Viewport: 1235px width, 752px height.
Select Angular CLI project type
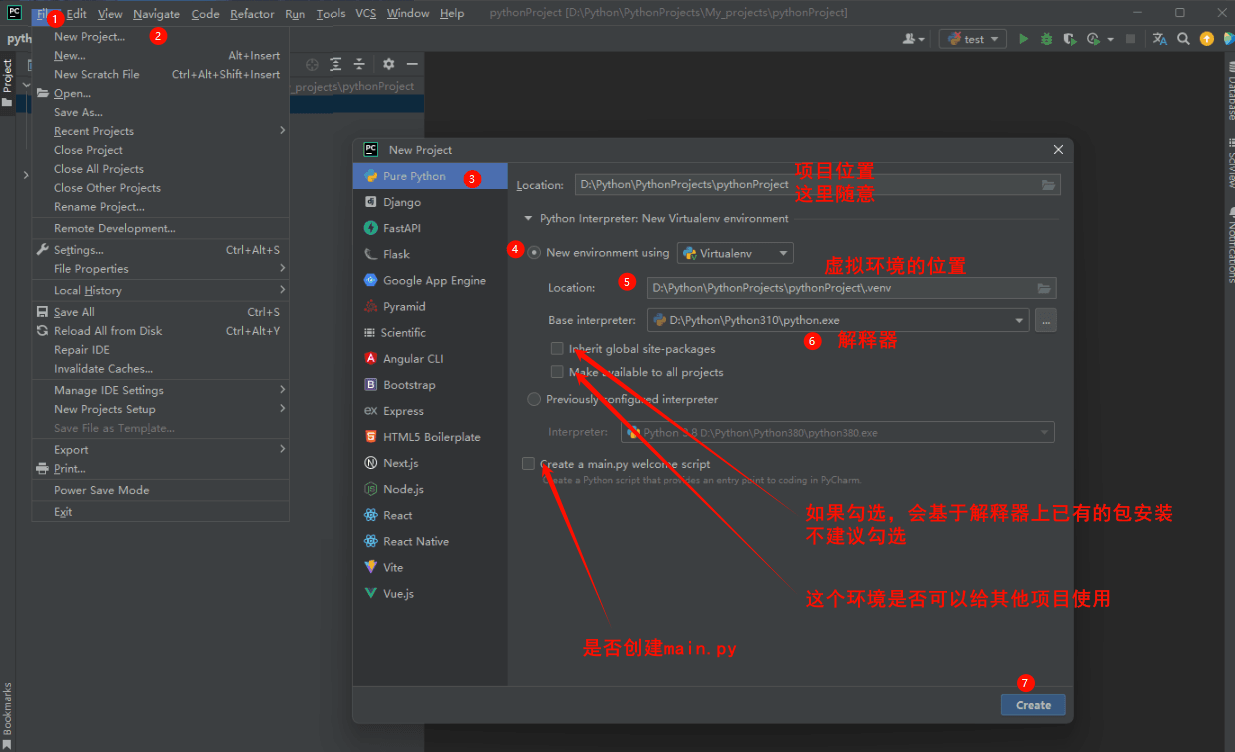click(430, 359)
